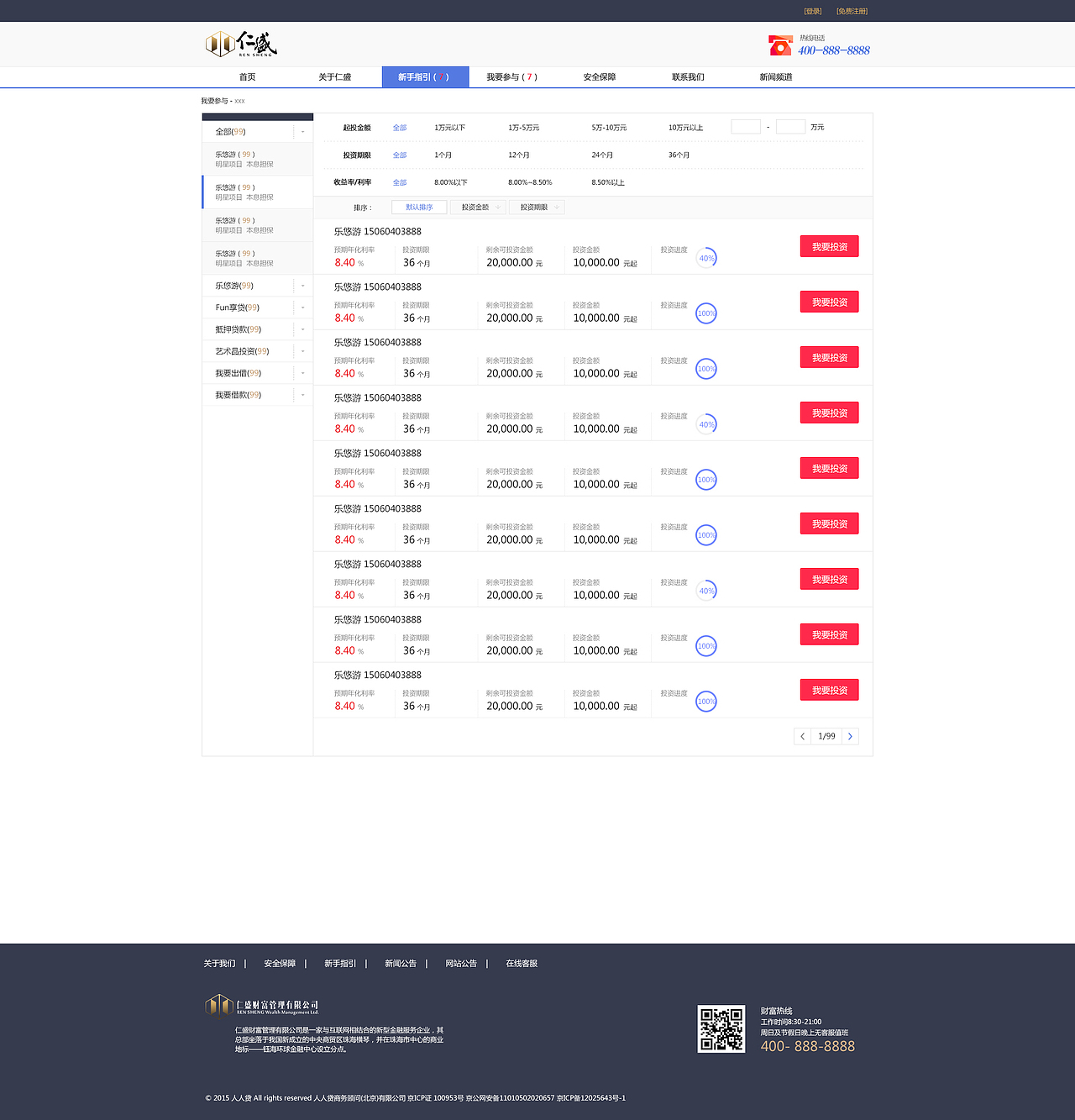
Task: Open 新闻公告 in the footer links
Action: pos(401,964)
